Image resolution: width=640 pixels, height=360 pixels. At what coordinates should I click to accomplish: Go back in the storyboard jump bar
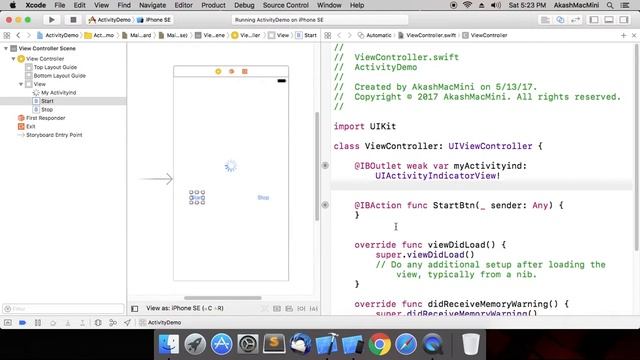tap(18, 36)
